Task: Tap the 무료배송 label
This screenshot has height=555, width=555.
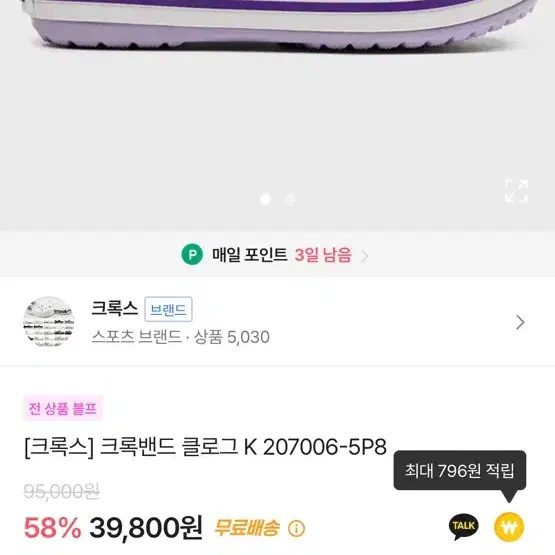Action: 247,528
